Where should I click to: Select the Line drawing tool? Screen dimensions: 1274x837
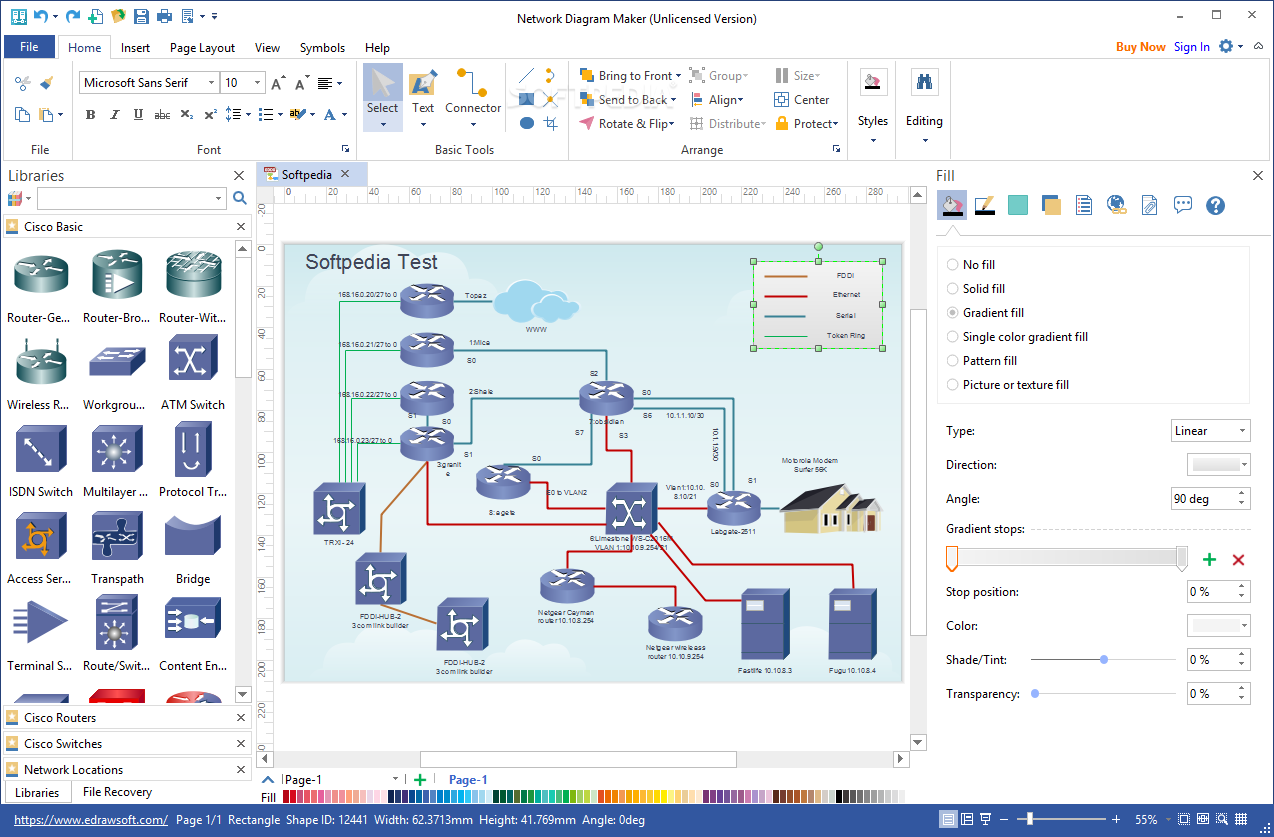point(527,76)
